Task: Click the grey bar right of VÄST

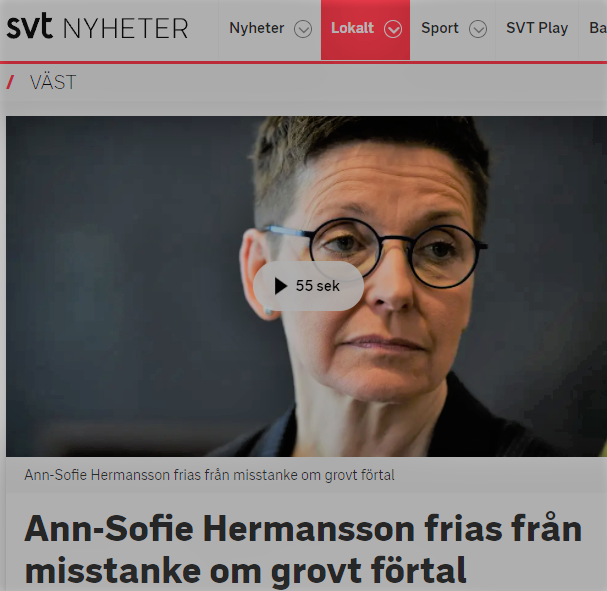Action: [x=341, y=82]
